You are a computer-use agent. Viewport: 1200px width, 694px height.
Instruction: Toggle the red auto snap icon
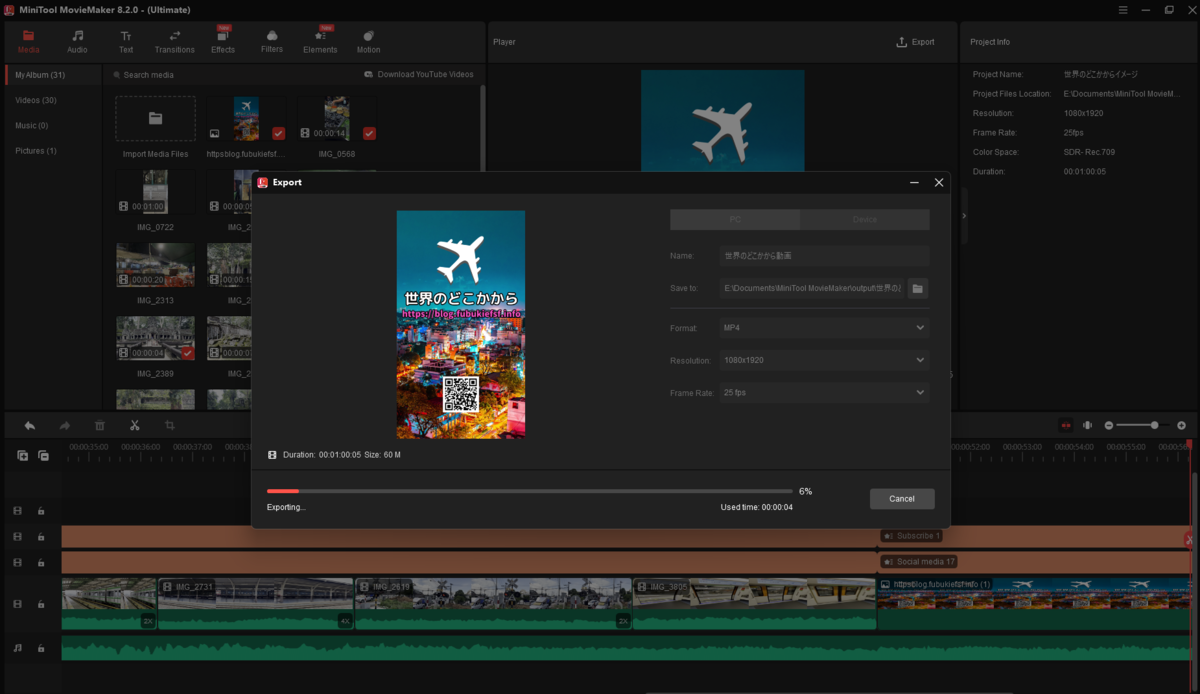1066,425
